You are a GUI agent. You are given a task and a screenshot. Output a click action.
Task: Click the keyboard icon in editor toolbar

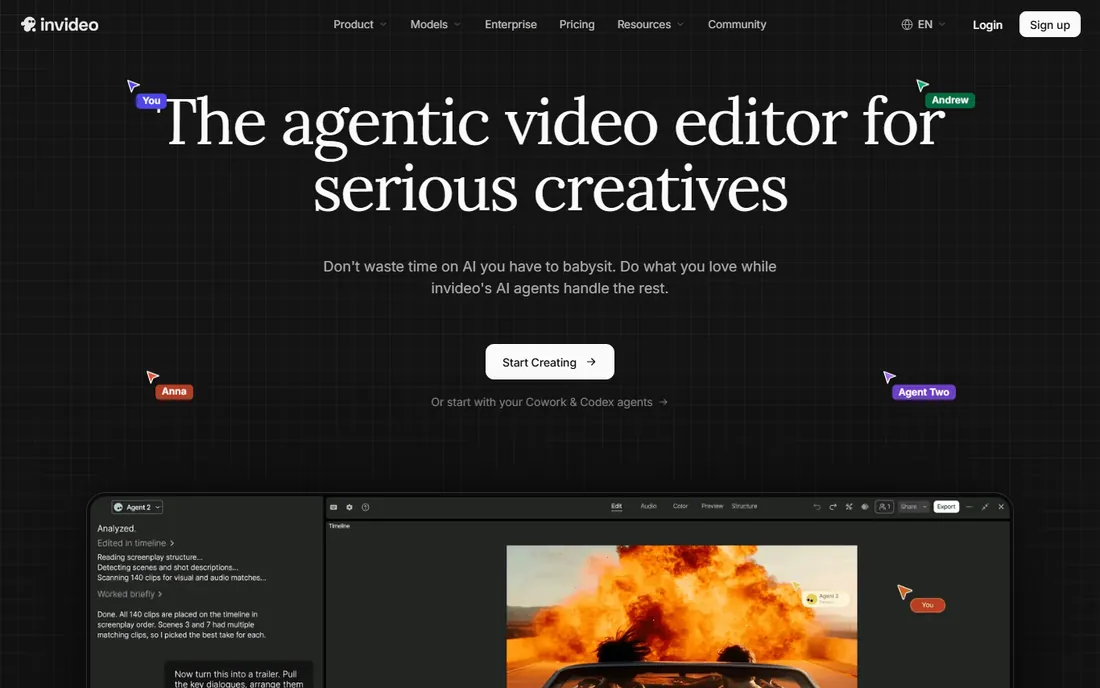pos(333,507)
